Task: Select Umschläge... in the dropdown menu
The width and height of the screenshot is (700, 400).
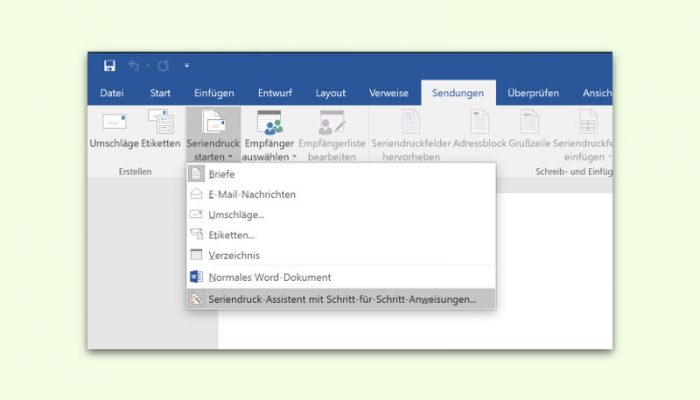Action: [x=341, y=215]
